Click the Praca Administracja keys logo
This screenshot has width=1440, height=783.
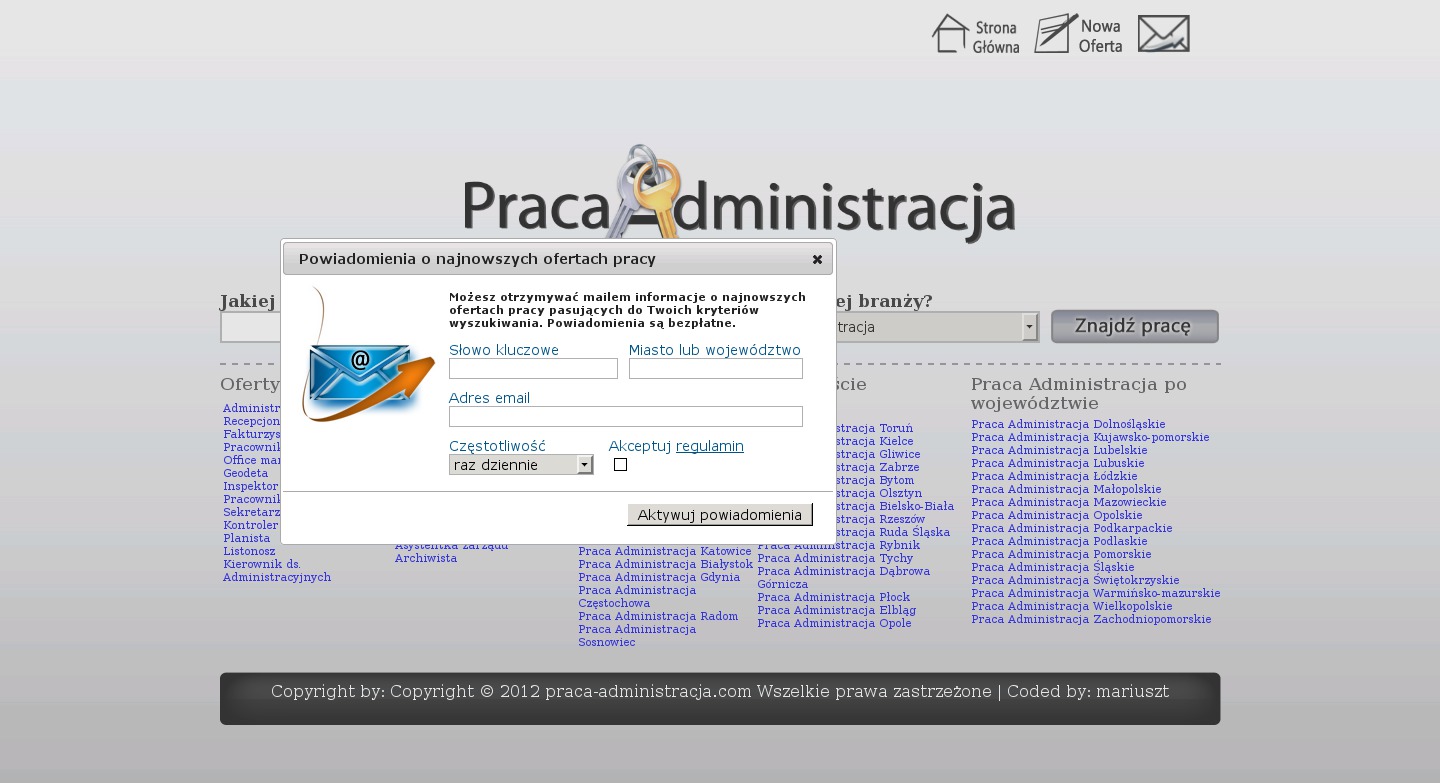[738, 196]
